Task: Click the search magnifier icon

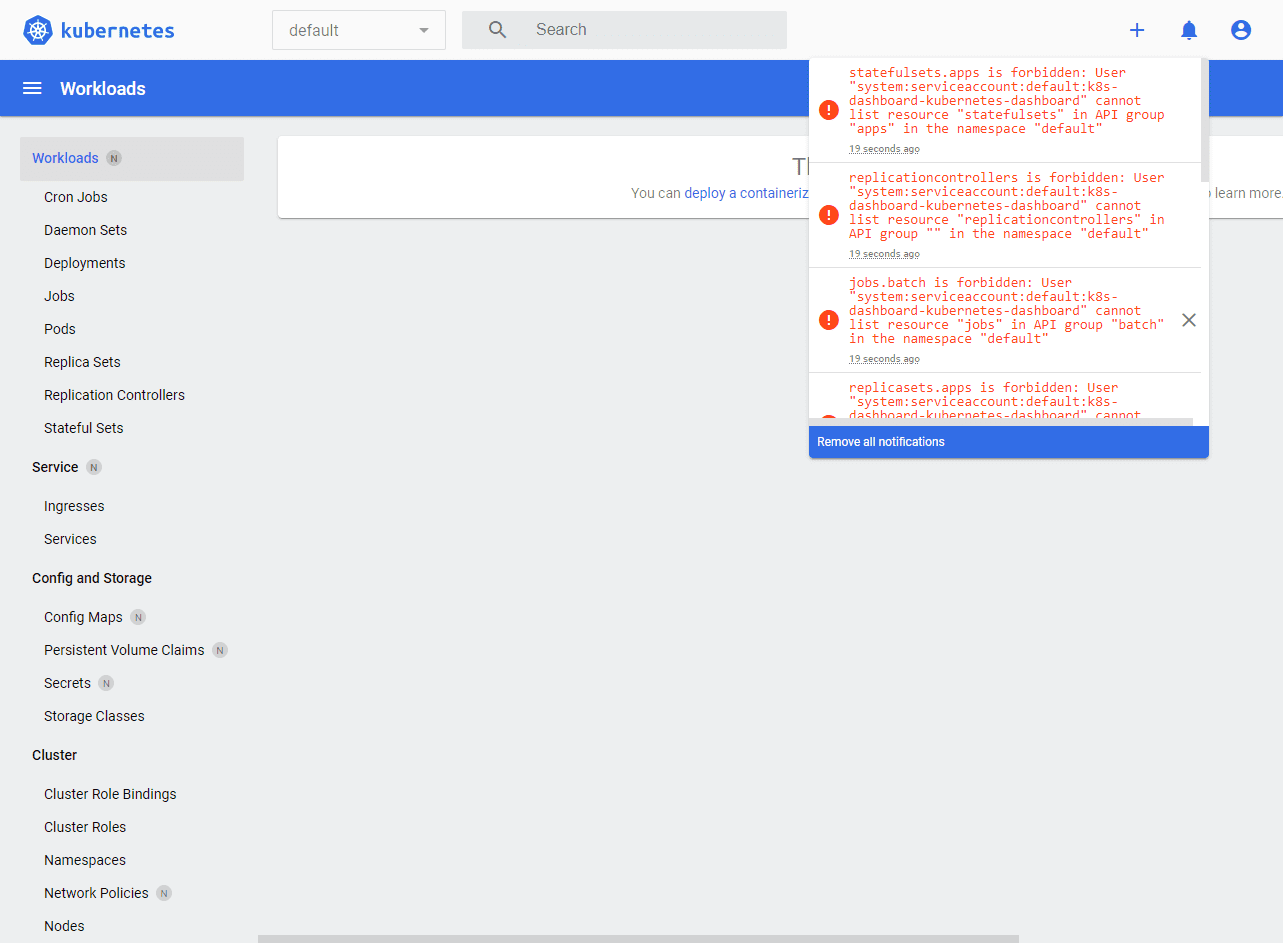Action: pos(497,30)
